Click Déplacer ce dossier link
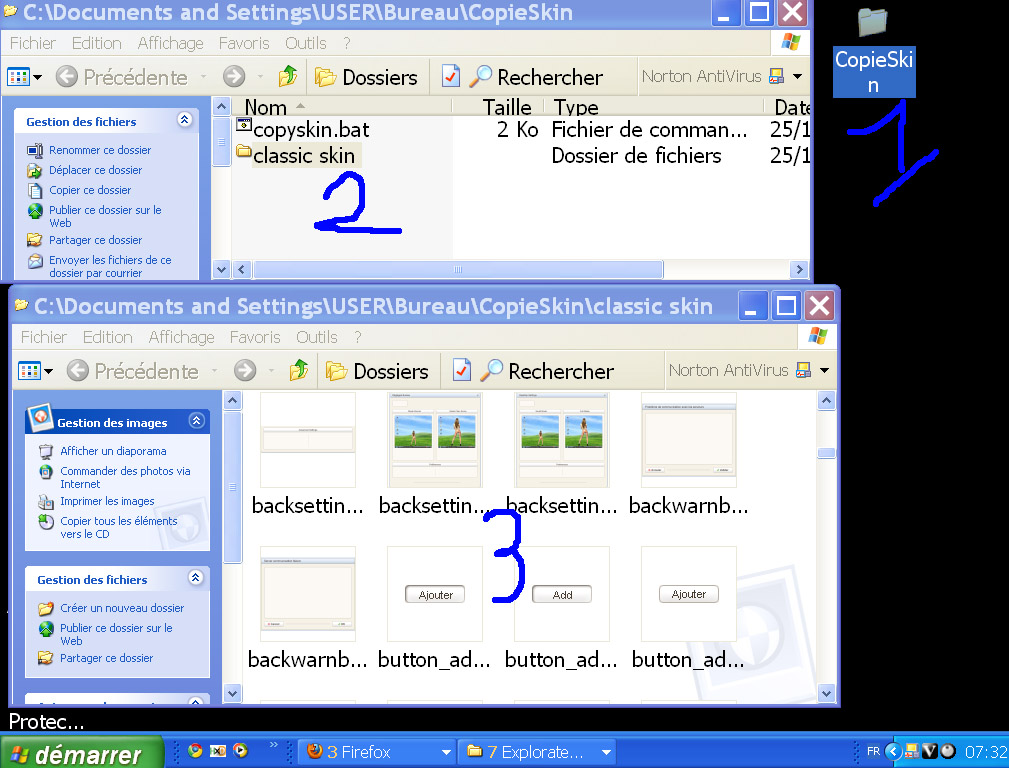1009x768 pixels. click(95, 170)
